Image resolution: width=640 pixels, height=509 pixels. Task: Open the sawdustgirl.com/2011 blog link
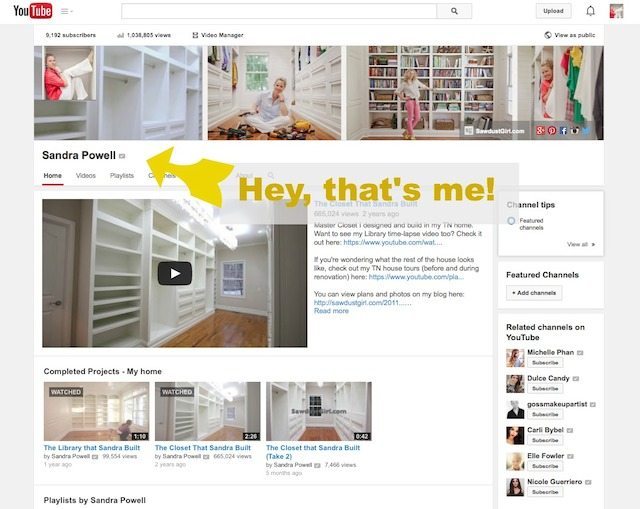[x=362, y=302]
